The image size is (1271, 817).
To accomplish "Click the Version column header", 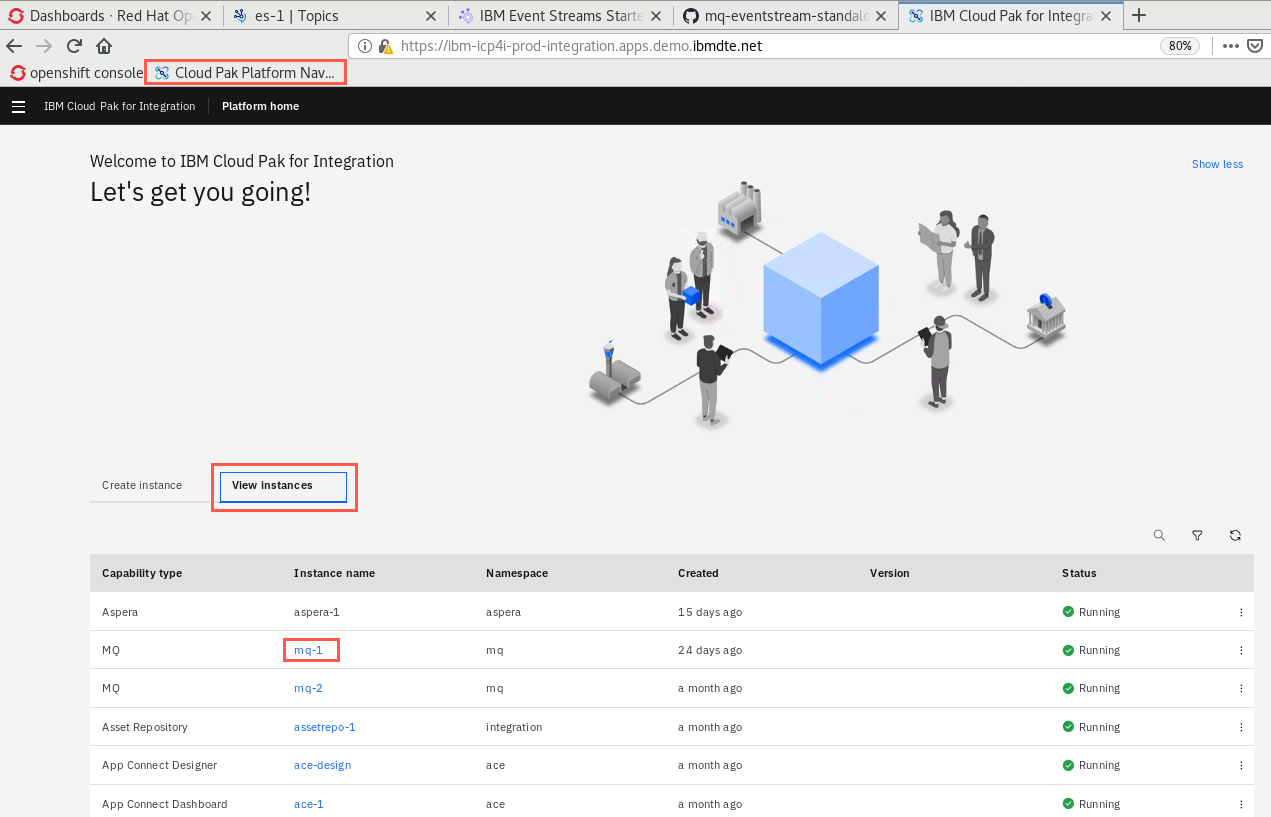I will point(889,573).
